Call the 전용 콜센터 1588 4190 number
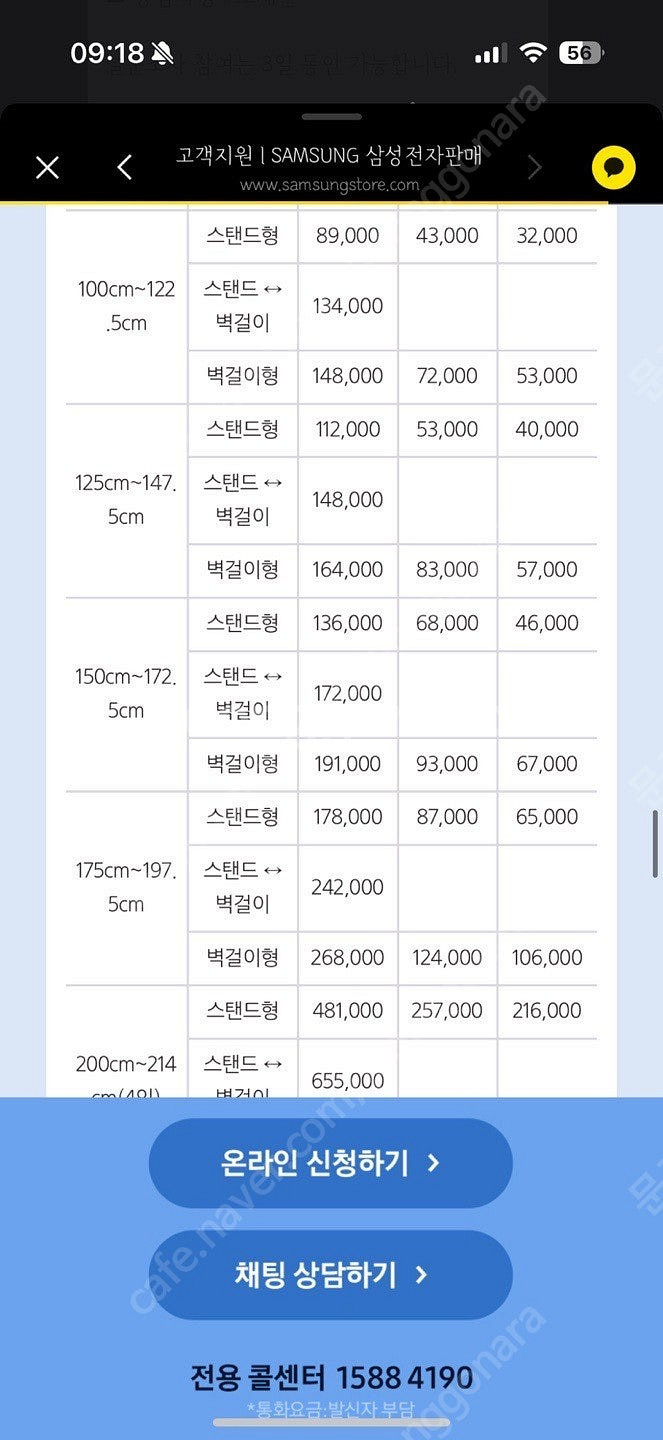Viewport: 663px width, 1440px height. 331,1377
